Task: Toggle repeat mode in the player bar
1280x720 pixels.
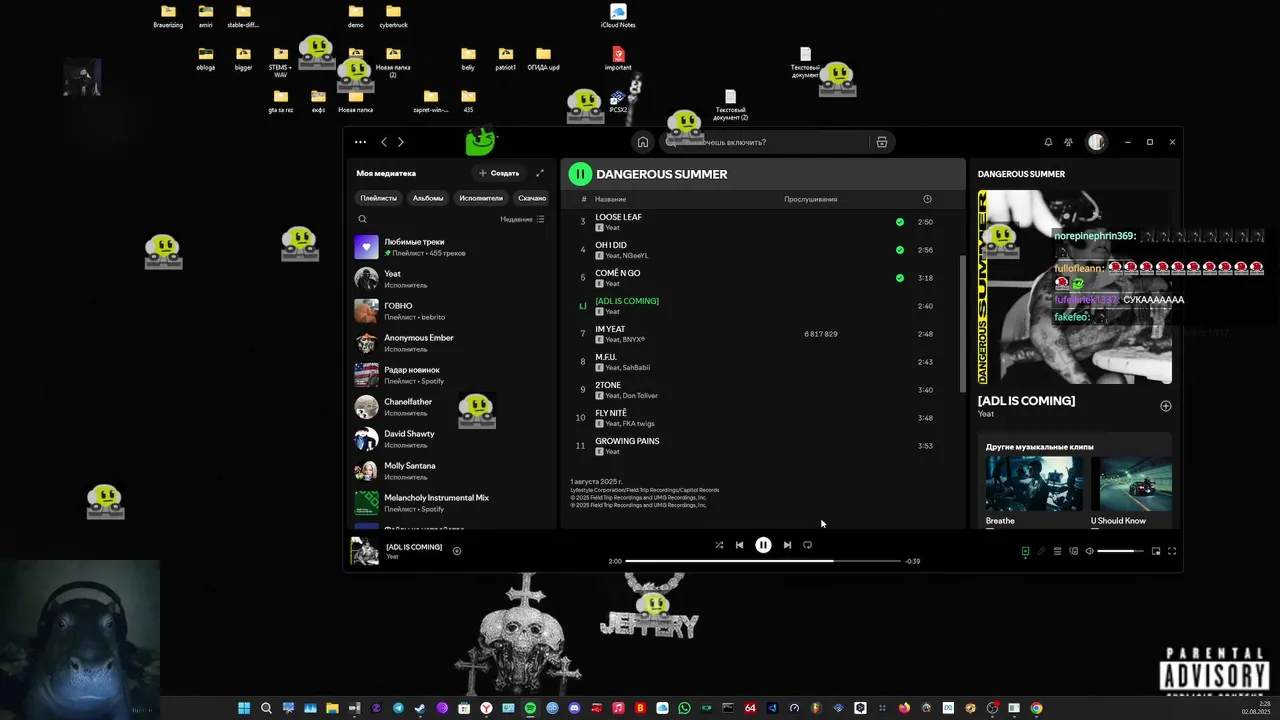Action: 808,545
